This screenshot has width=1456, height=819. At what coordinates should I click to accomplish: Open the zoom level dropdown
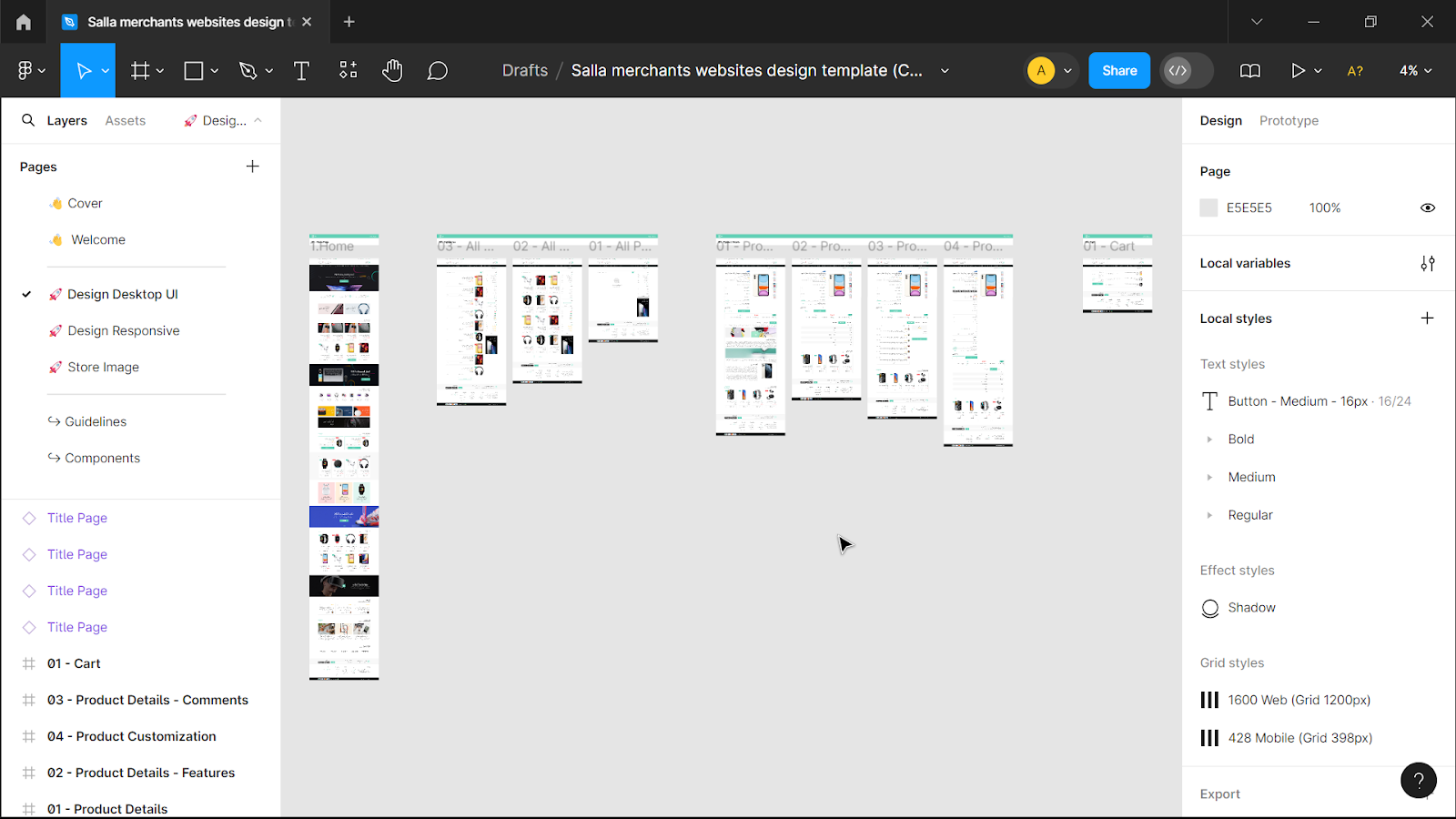click(x=1414, y=70)
